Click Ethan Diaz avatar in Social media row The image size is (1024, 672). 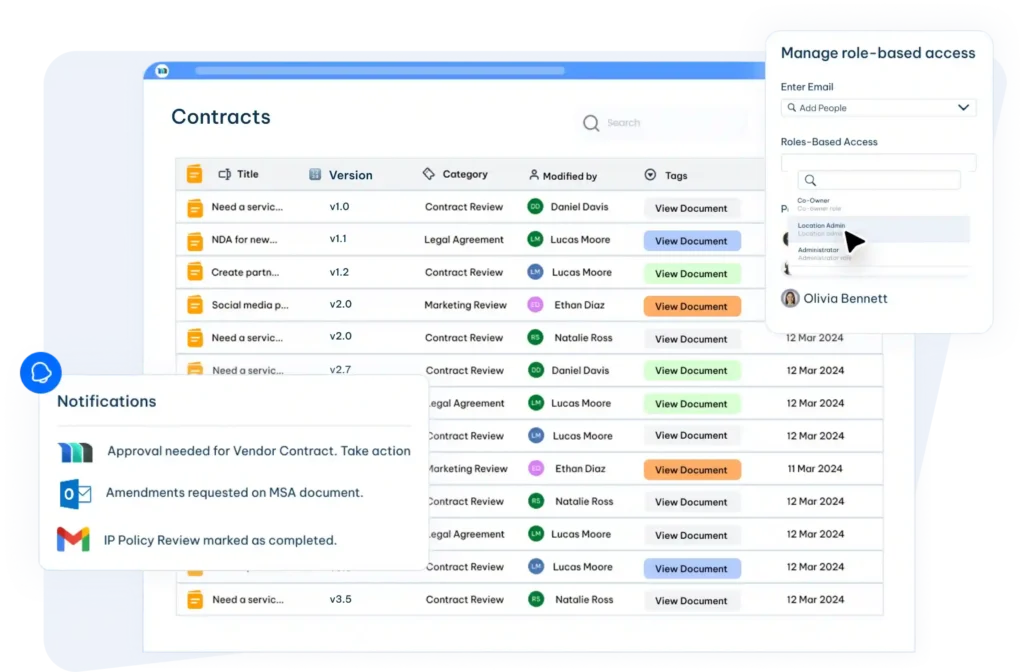[535, 304]
